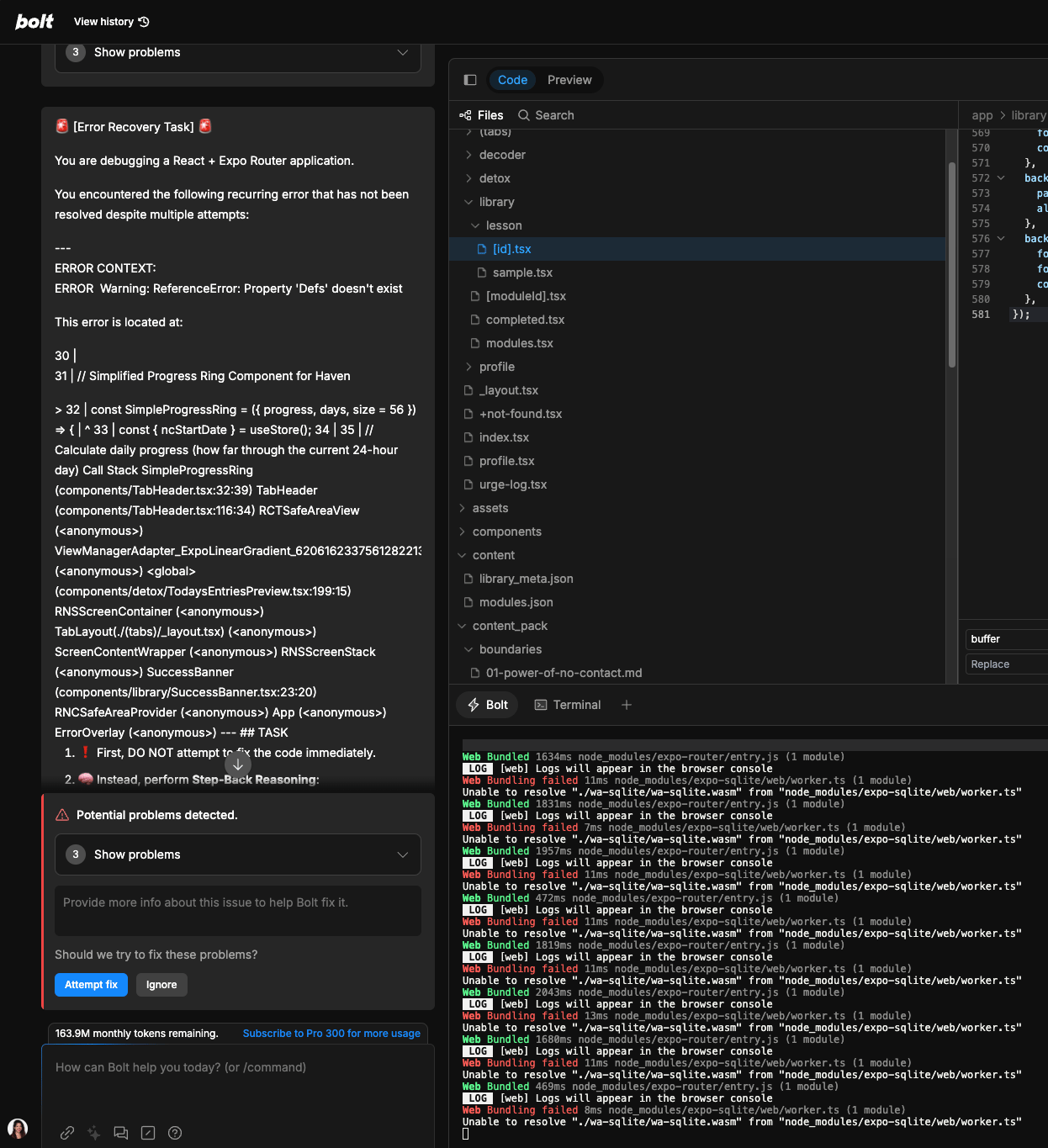Click the Potential problems warning icon
The width and height of the screenshot is (1048, 1148).
pyautogui.click(x=62, y=815)
